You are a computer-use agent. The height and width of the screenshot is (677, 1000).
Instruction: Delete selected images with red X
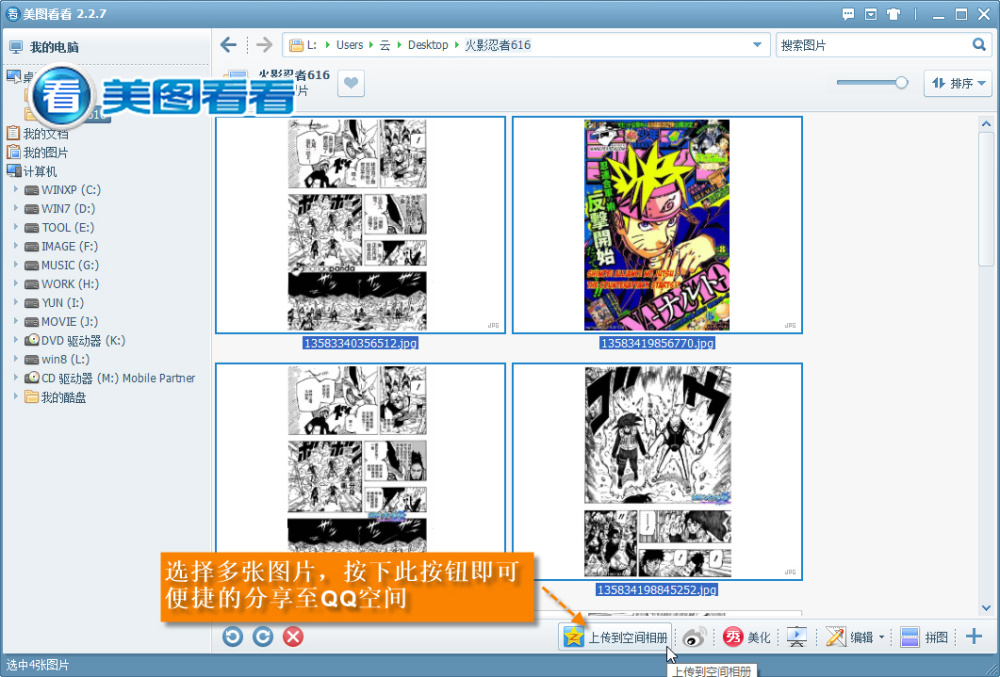pos(293,636)
